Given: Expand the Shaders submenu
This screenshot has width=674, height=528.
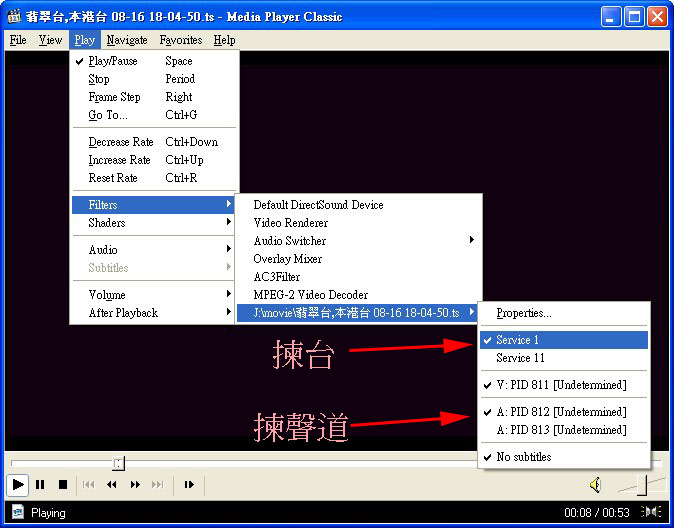Looking at the screenshot, I should click(107, 223).
